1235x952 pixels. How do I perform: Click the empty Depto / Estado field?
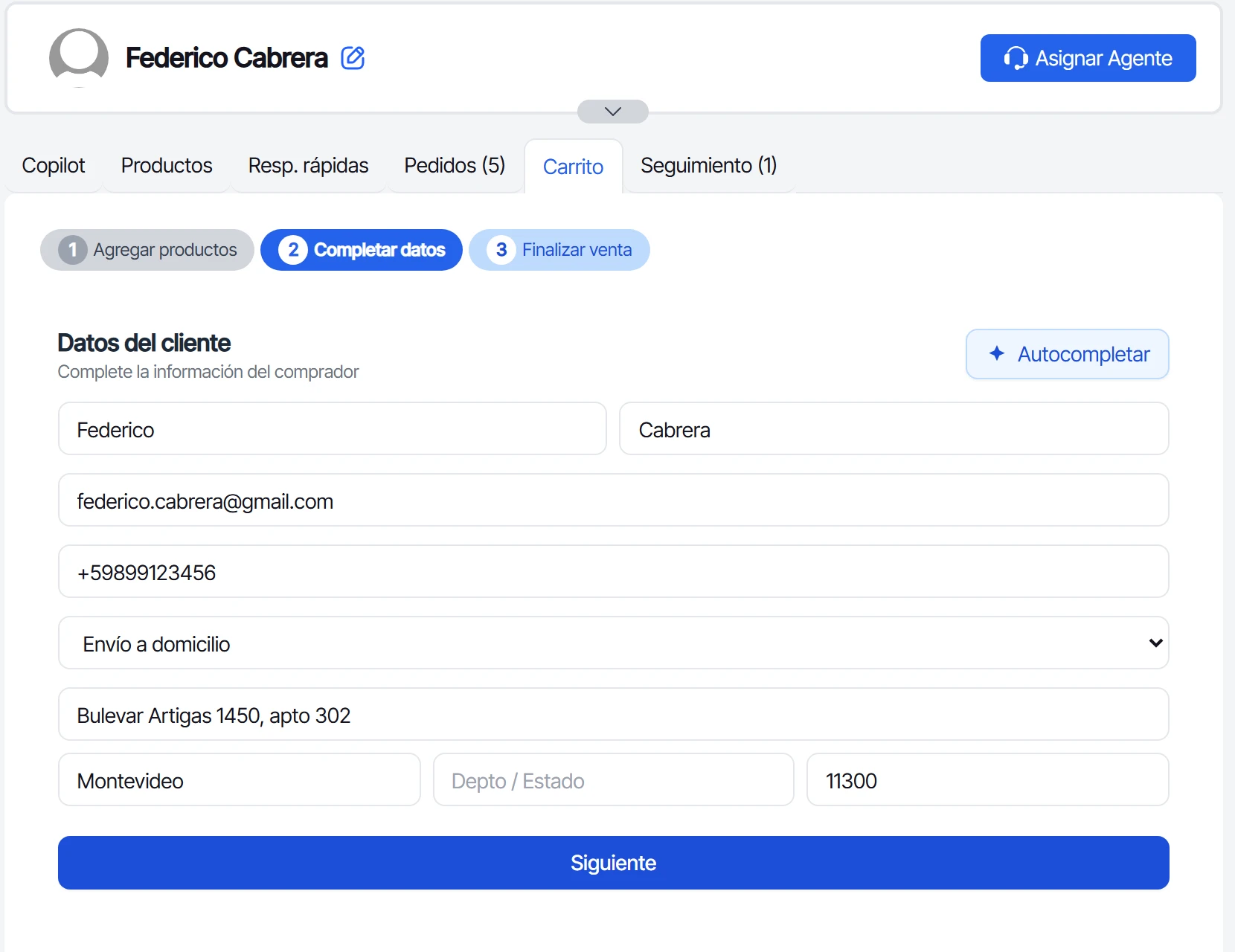[614, 779]
